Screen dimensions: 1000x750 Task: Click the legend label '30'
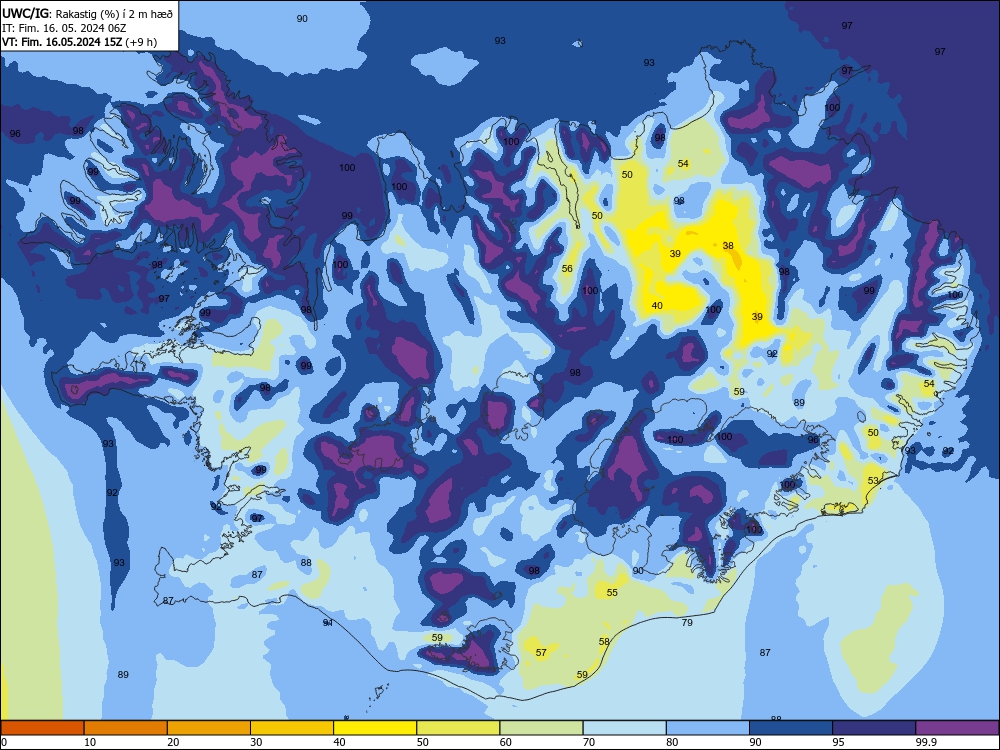point(256,742)
